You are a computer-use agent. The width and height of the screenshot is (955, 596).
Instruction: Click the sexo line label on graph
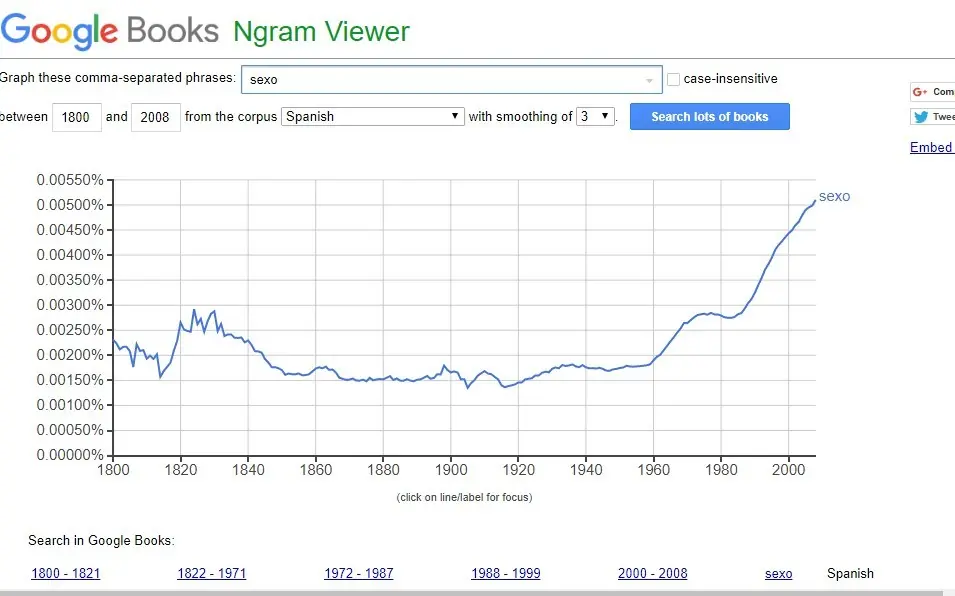tap(834, 196)
